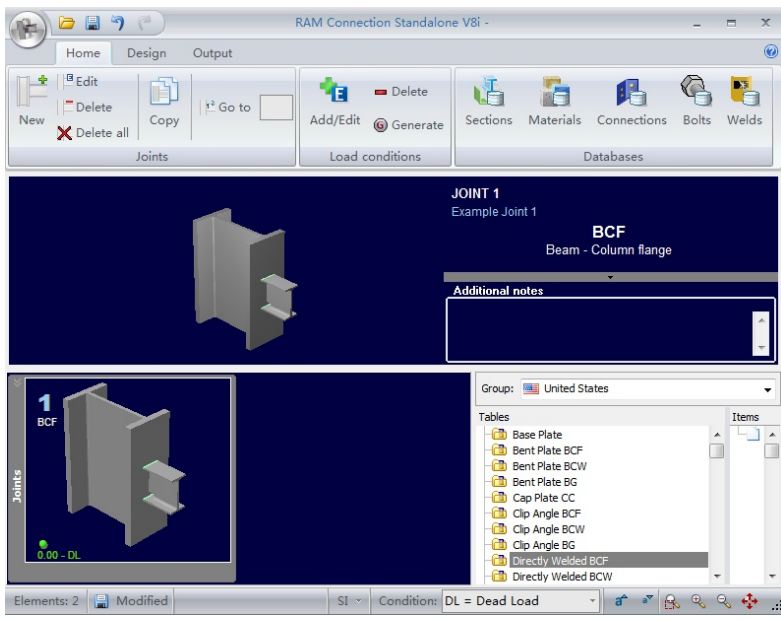
Task: Click the Redo arrow icon
Action: point(144,23)
